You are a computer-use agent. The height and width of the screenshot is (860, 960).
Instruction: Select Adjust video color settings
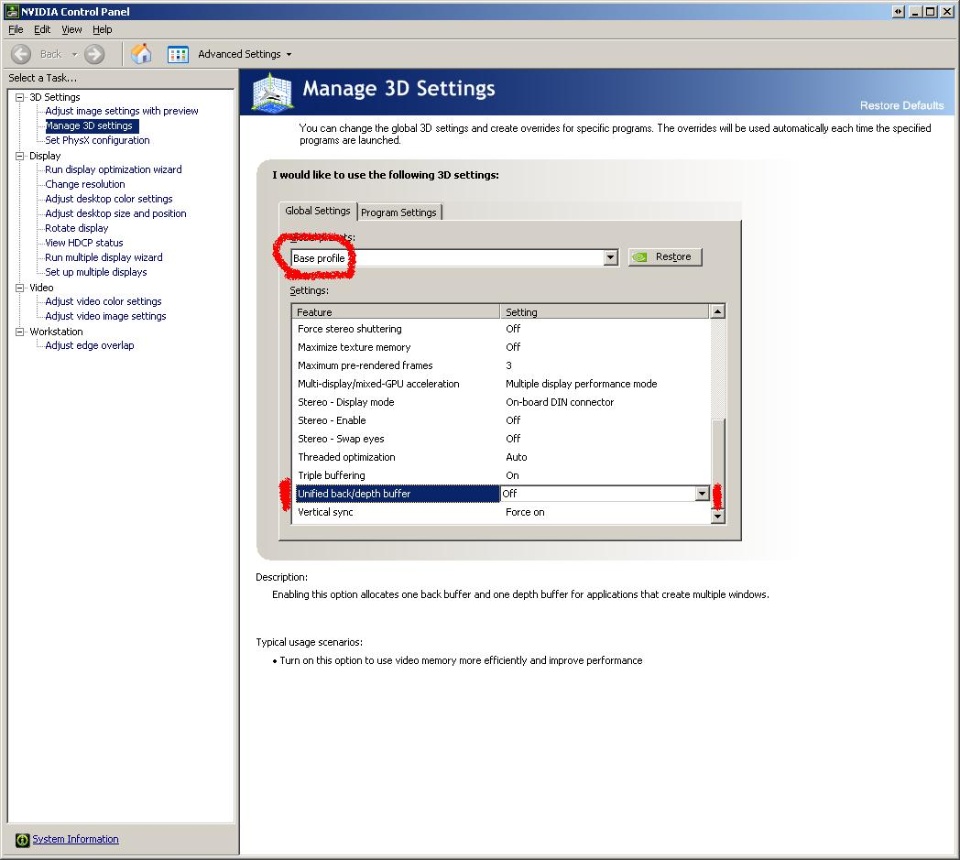point(103,302)
